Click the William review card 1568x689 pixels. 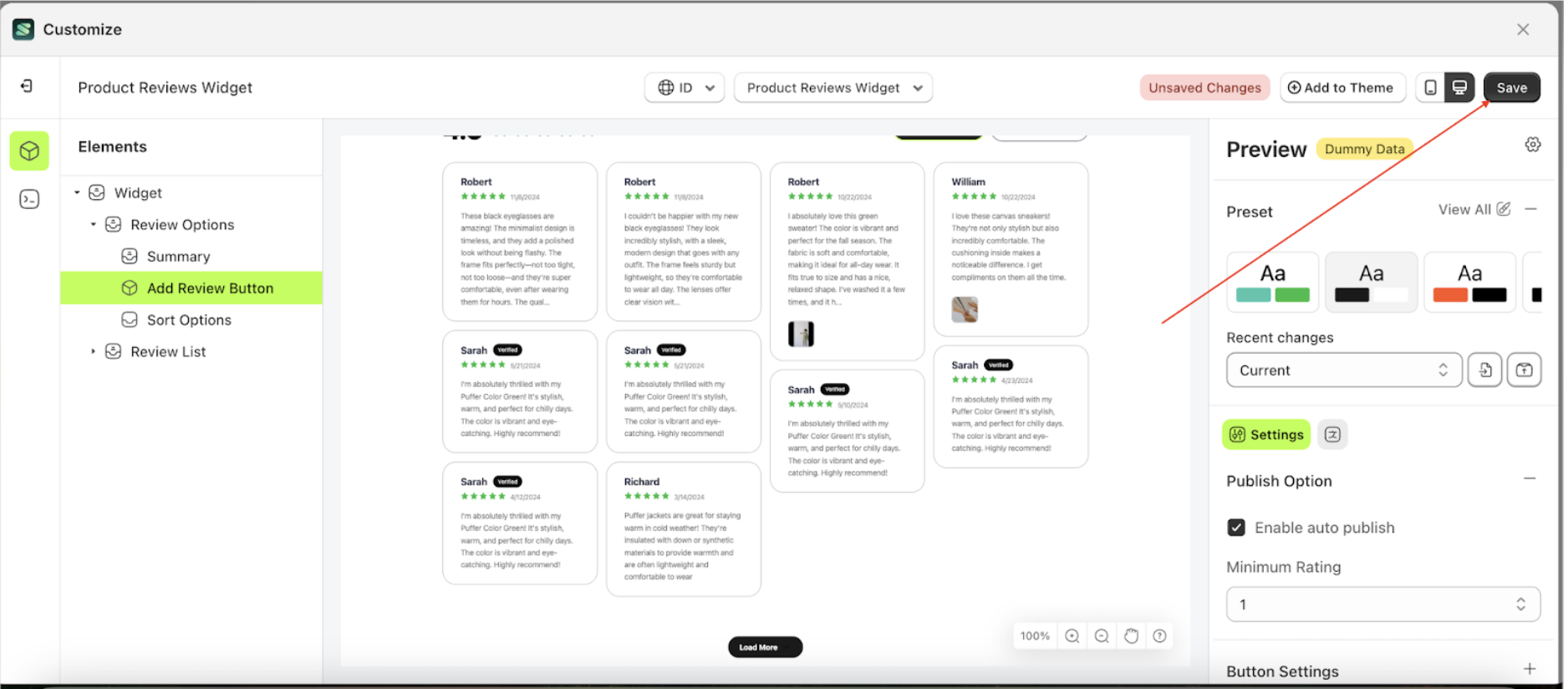pyautogui.click(x=1011, y=249)
